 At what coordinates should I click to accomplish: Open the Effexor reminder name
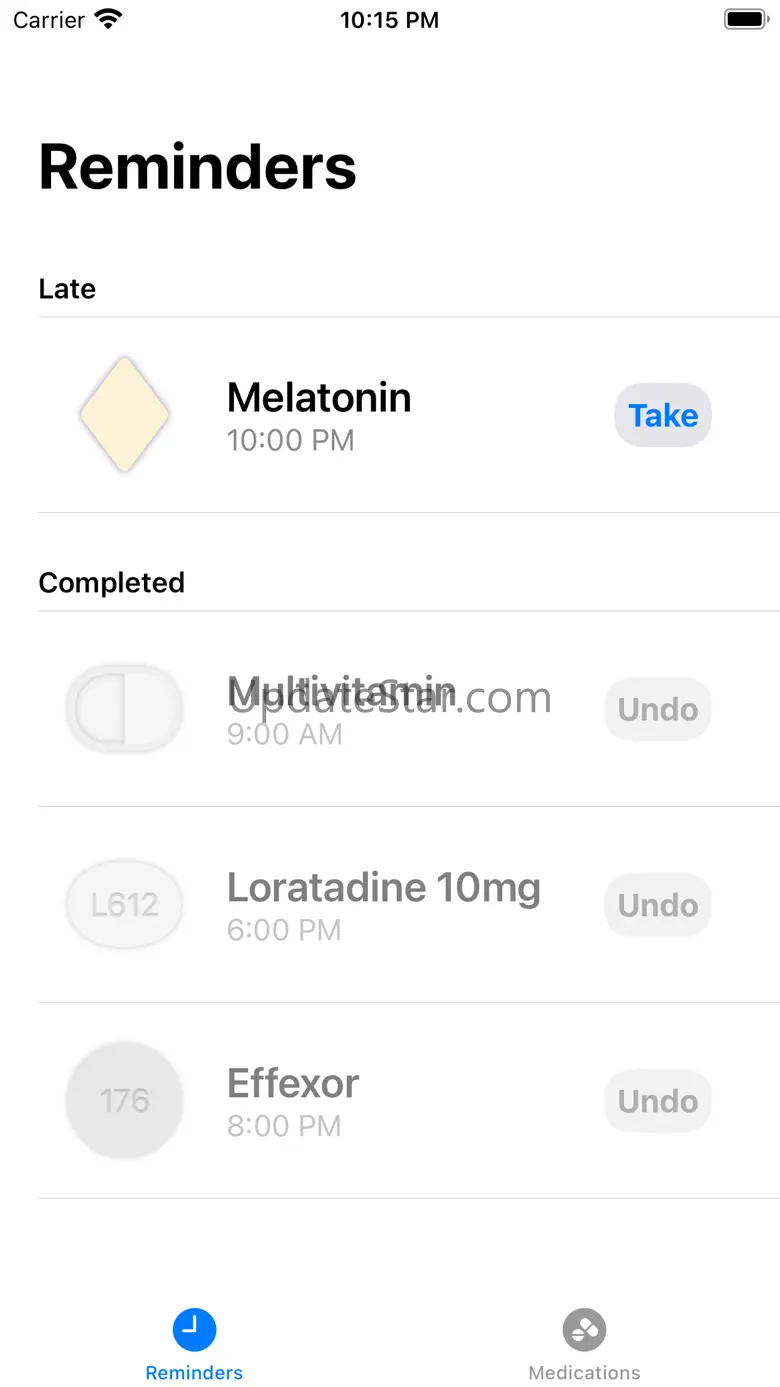[x=293, y=1083]
